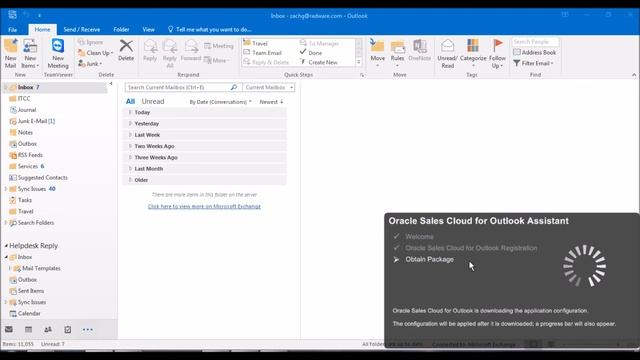Screen dimensions: 640x360
Task: Collapse the folder pane arrow
Action: tap(111, 84)
